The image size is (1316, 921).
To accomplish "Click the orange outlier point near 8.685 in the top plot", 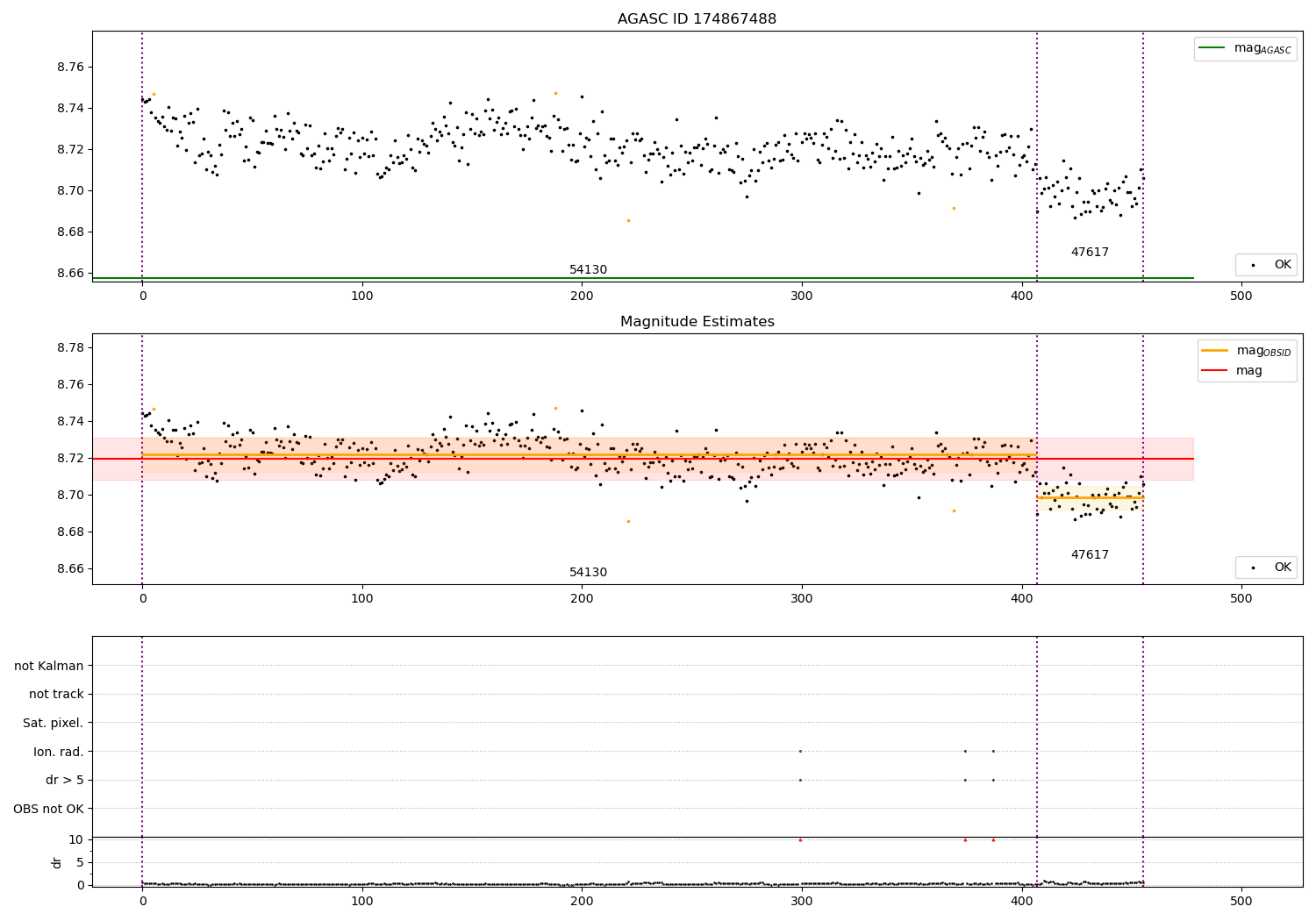I will (628, 220).
